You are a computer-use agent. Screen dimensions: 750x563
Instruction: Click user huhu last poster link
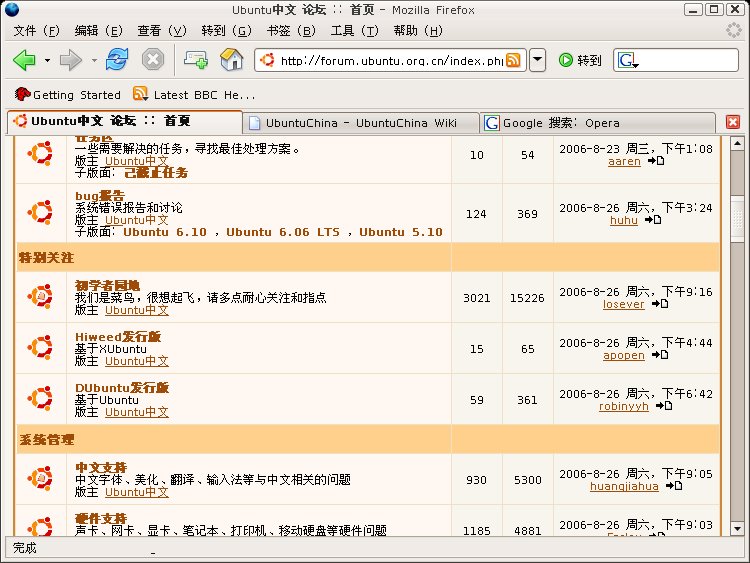pyautogui.click(x=624, y=221)
